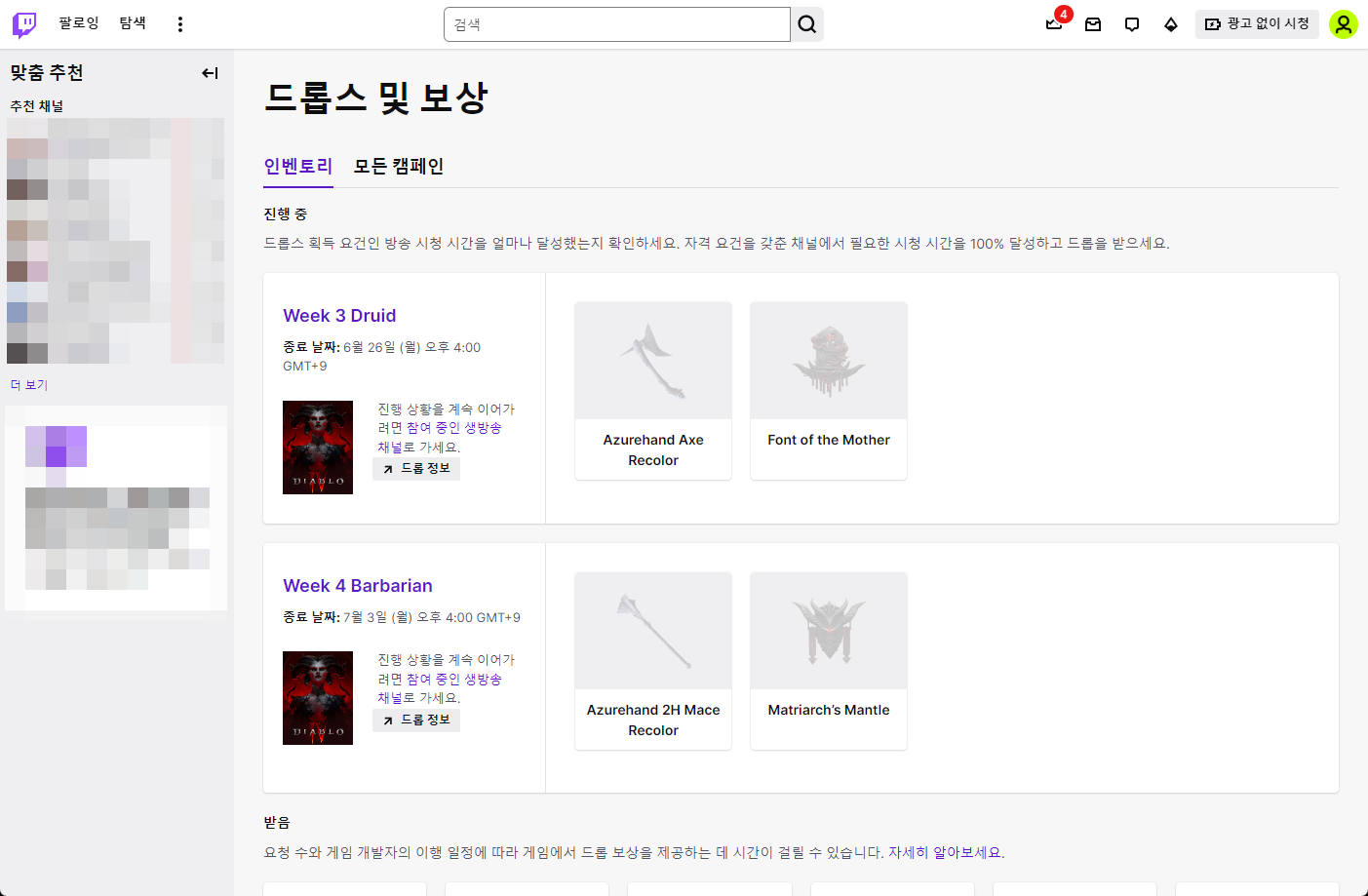Open the Week 4 Barbarian campaign link
Screen dimensions: 1368x896
tap(358, 586)
